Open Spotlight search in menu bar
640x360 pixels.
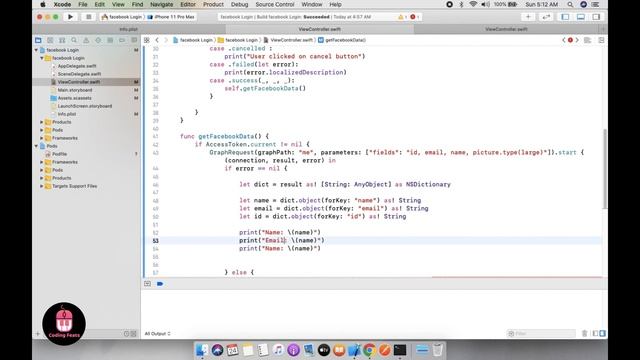[x=570, y=4]
